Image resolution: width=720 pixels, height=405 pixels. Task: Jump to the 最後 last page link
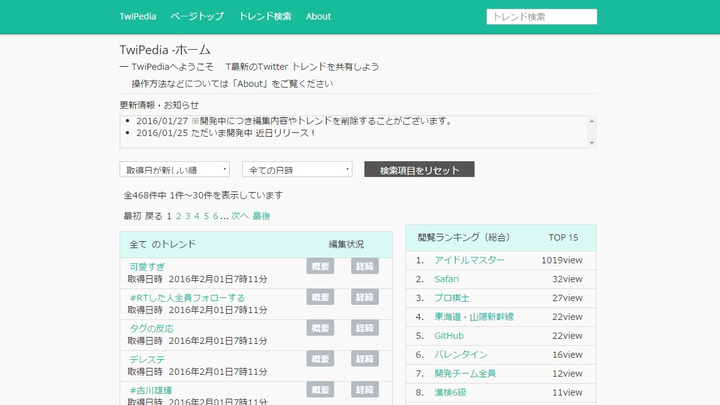pos(261,216)
